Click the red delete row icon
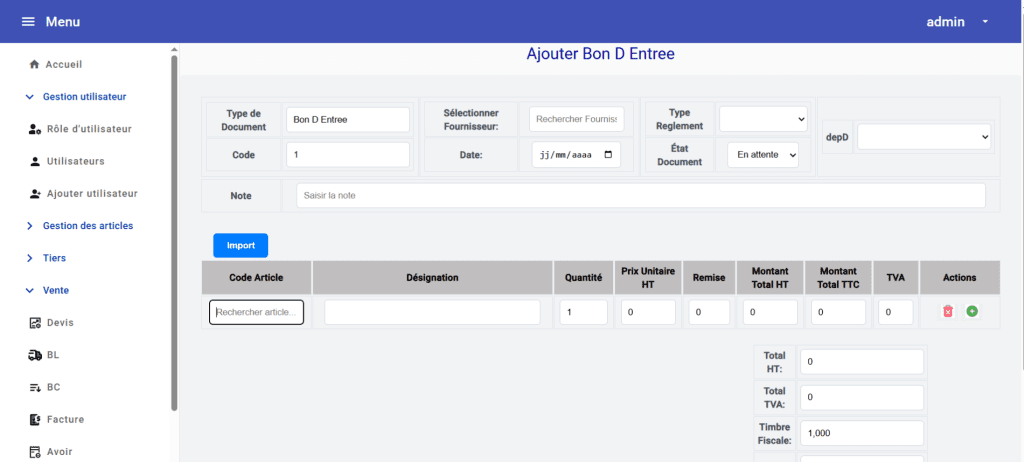This screenshot has width=1024, height=462. [948, 312]
